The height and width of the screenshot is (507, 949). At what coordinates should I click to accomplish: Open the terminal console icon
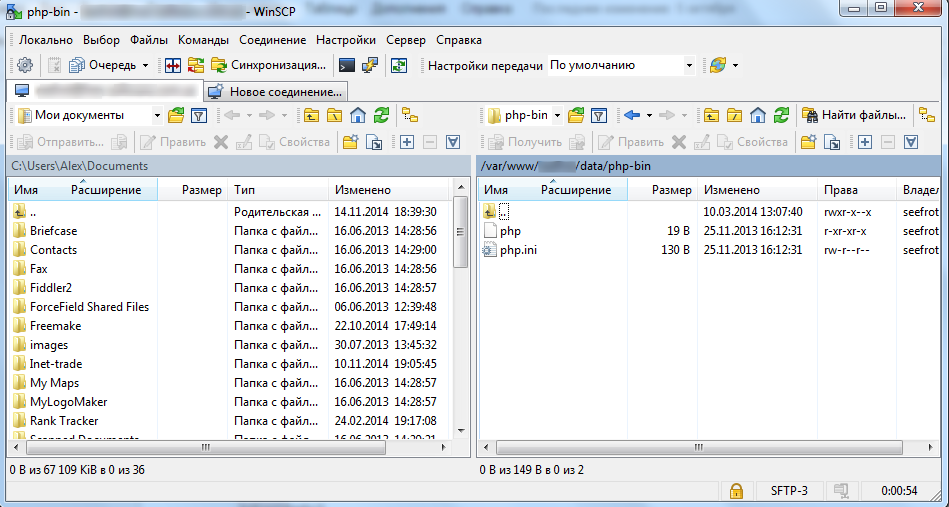coord(347,65)
